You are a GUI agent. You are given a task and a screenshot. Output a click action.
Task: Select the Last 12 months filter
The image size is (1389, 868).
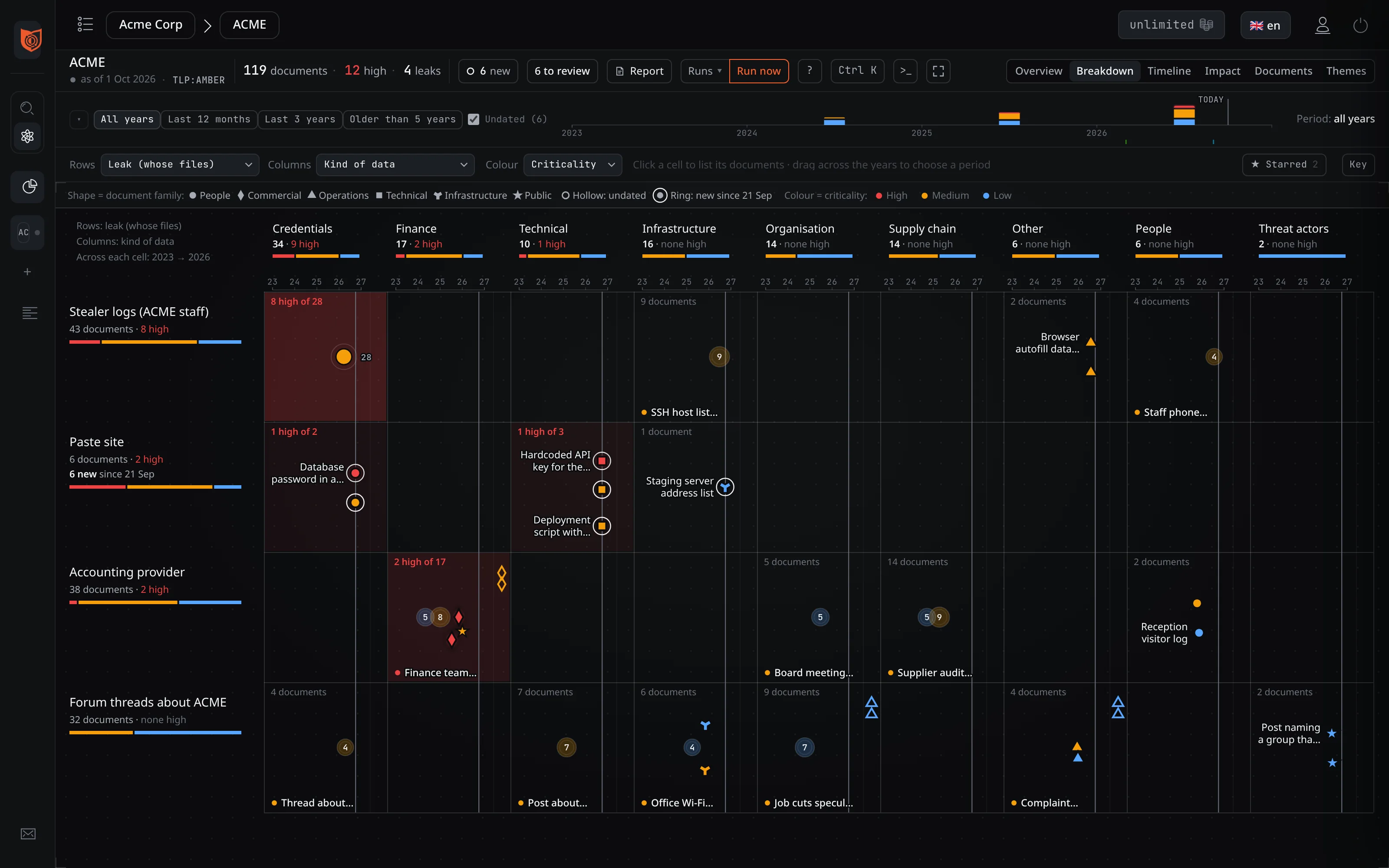[x=209, y=119]
